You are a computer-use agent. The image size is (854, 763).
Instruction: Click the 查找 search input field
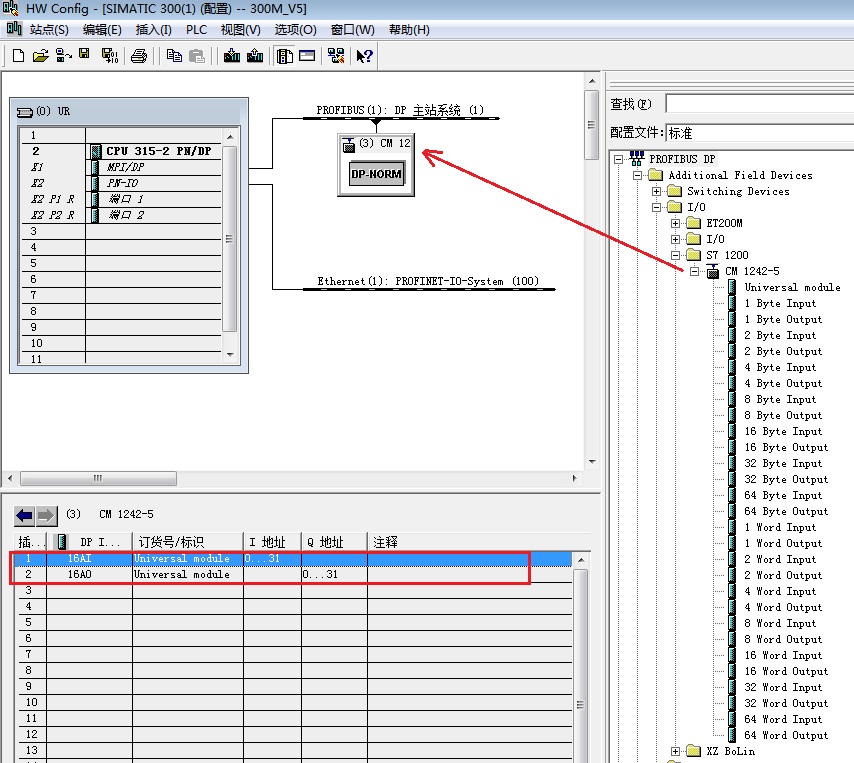tap(759, 103)
